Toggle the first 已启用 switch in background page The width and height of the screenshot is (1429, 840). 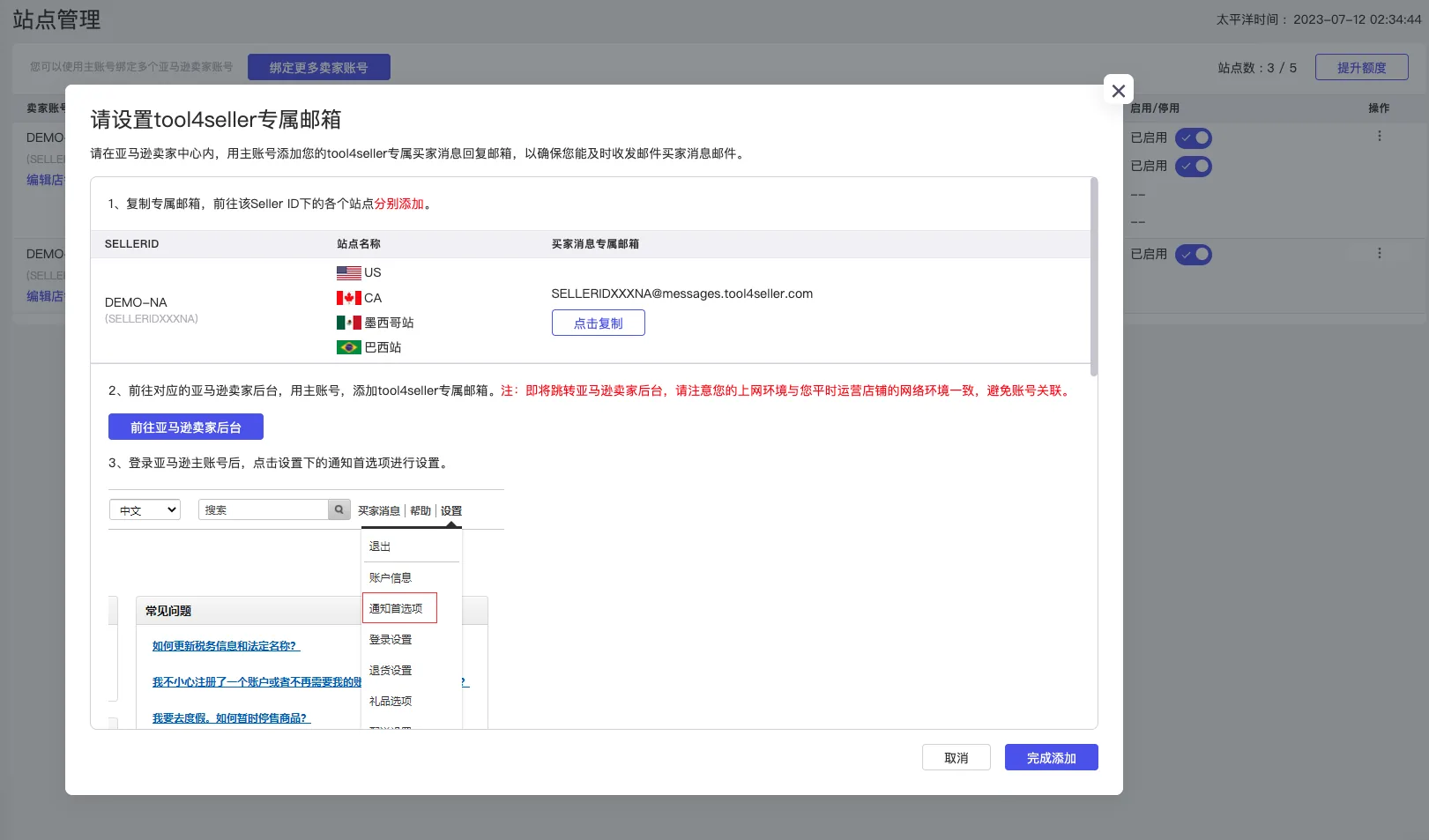tap(1194, 138)
